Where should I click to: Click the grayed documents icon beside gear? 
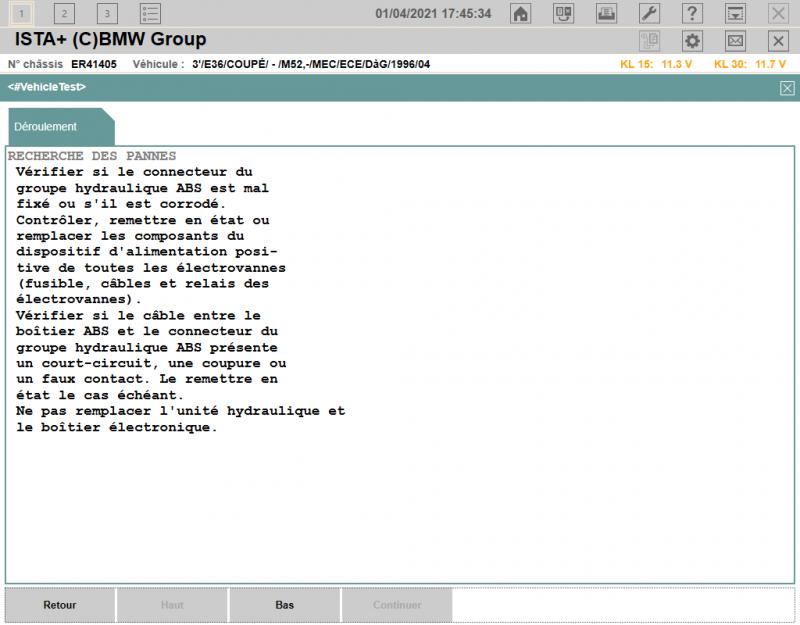[x=649, y=41]
